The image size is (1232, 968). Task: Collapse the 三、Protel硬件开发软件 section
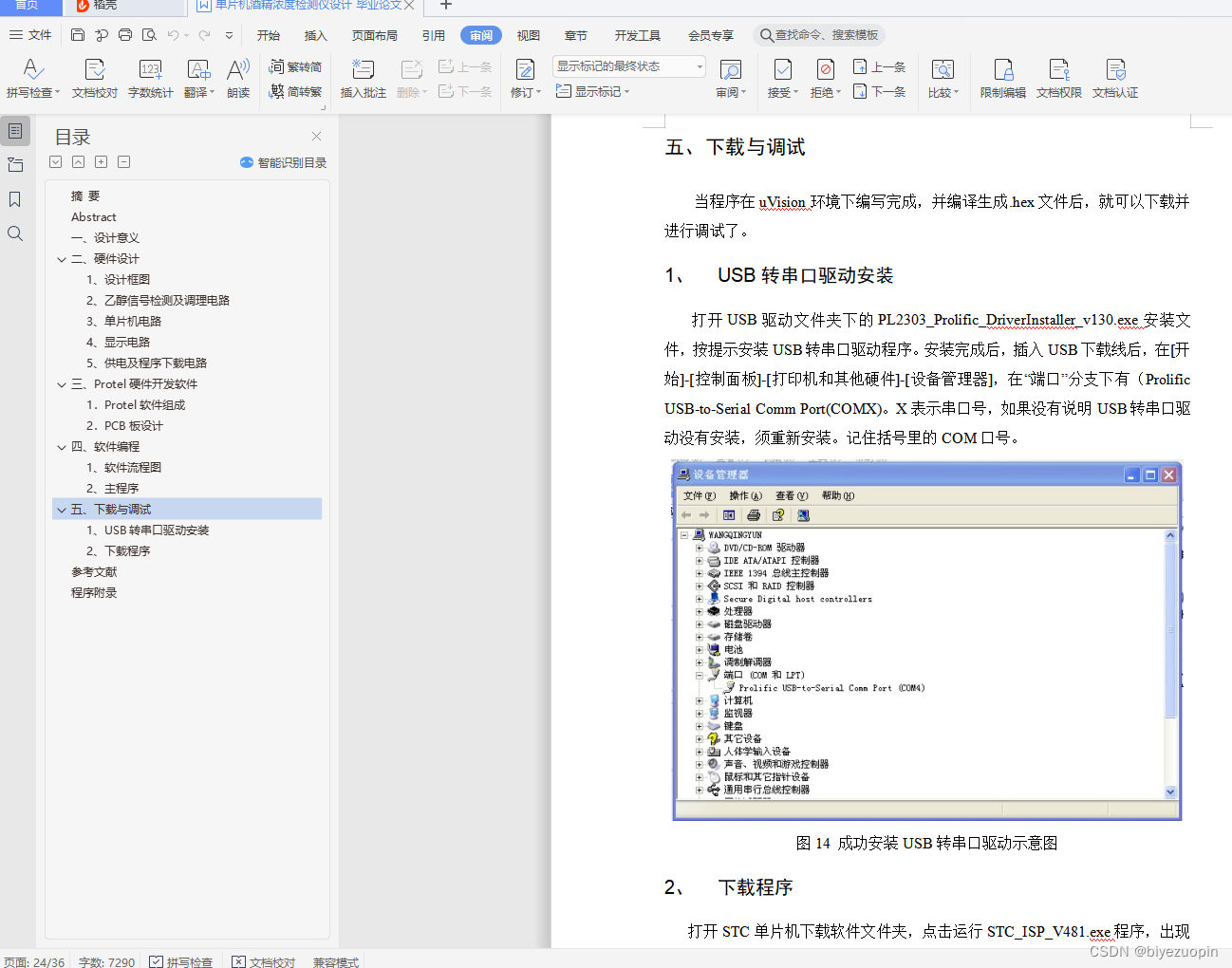62,384
